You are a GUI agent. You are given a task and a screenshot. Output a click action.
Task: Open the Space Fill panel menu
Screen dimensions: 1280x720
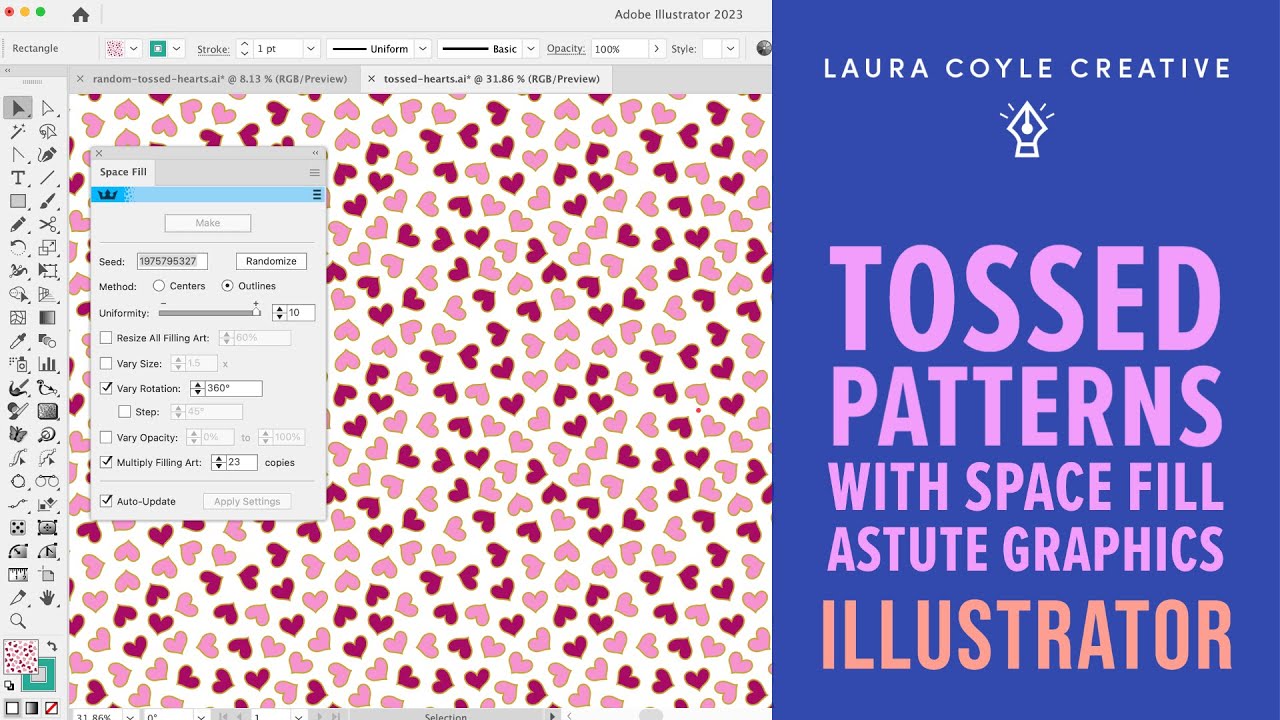(x=314, y=172)
